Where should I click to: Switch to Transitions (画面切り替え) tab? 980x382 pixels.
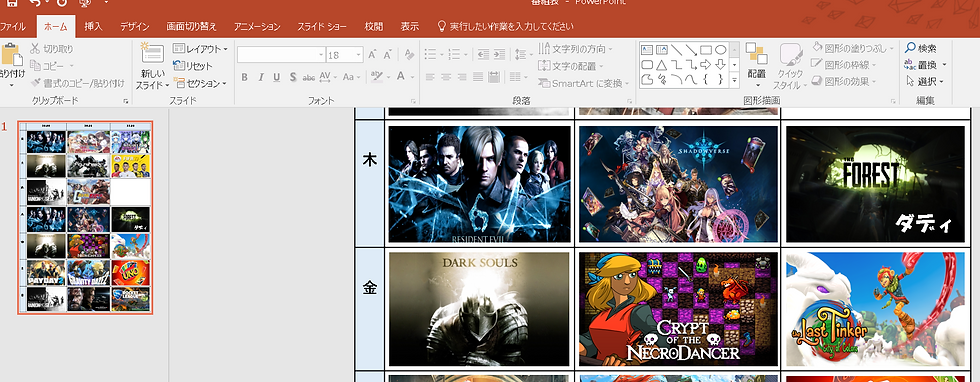pyautogui.click(x=191, y=27)
